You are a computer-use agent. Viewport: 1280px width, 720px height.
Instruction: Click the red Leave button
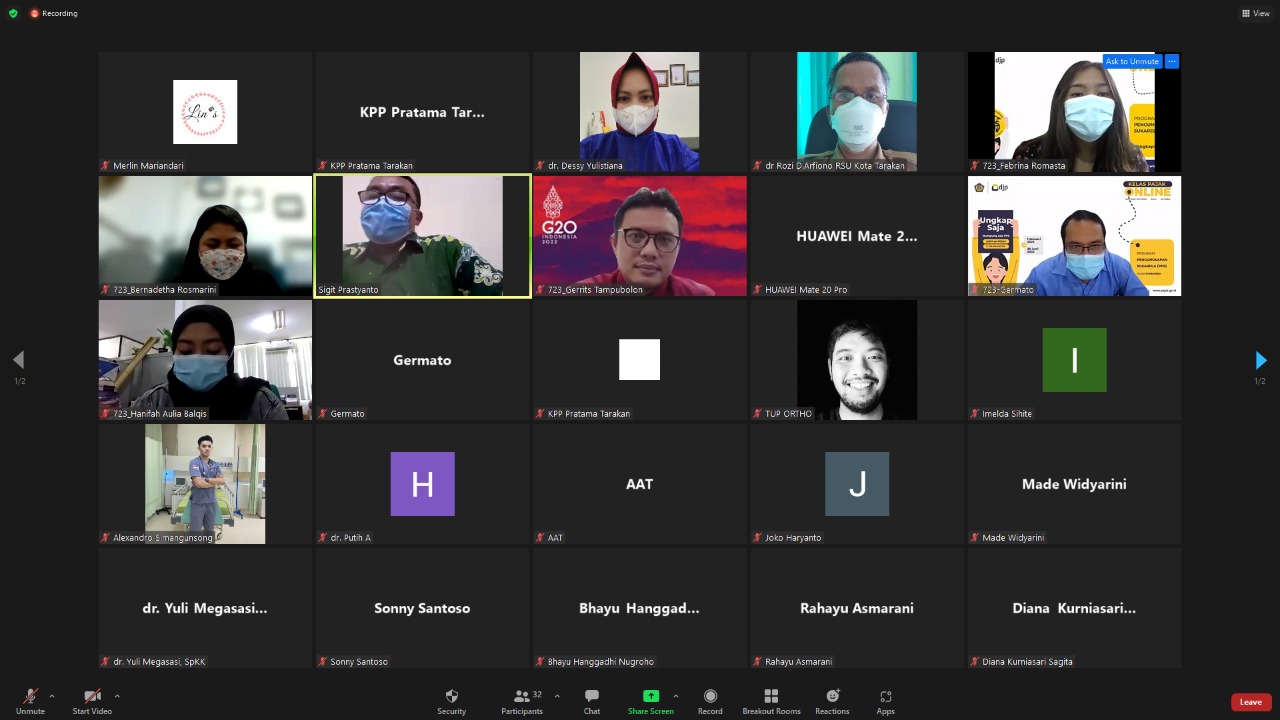click(1251, 702)
